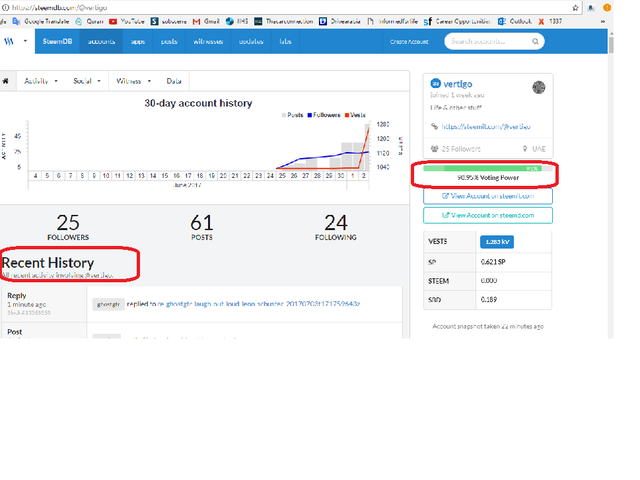Click the SteemDB wave logo icon
Image resolution: width=640 pixels, height=480 pixels.
(x=11, y=42)
